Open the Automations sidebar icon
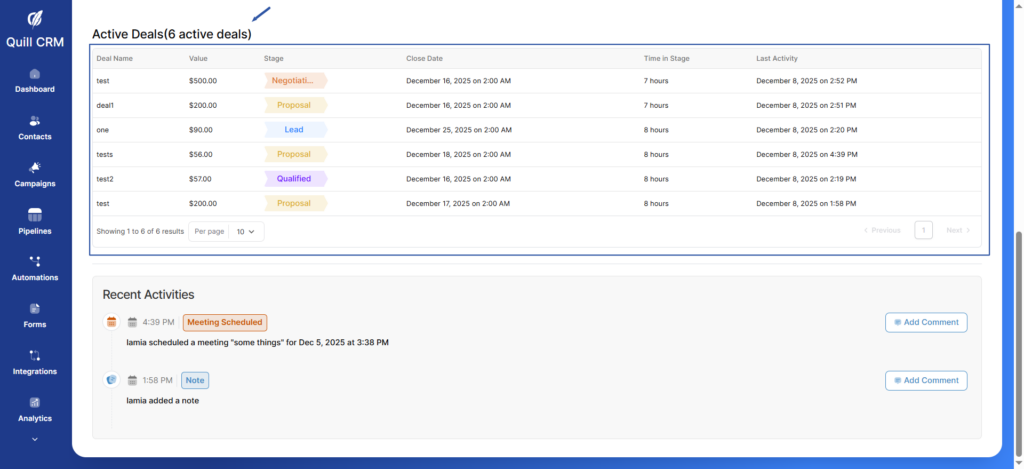This screenshot has height=469, width=1024. (x=35, y=261)
